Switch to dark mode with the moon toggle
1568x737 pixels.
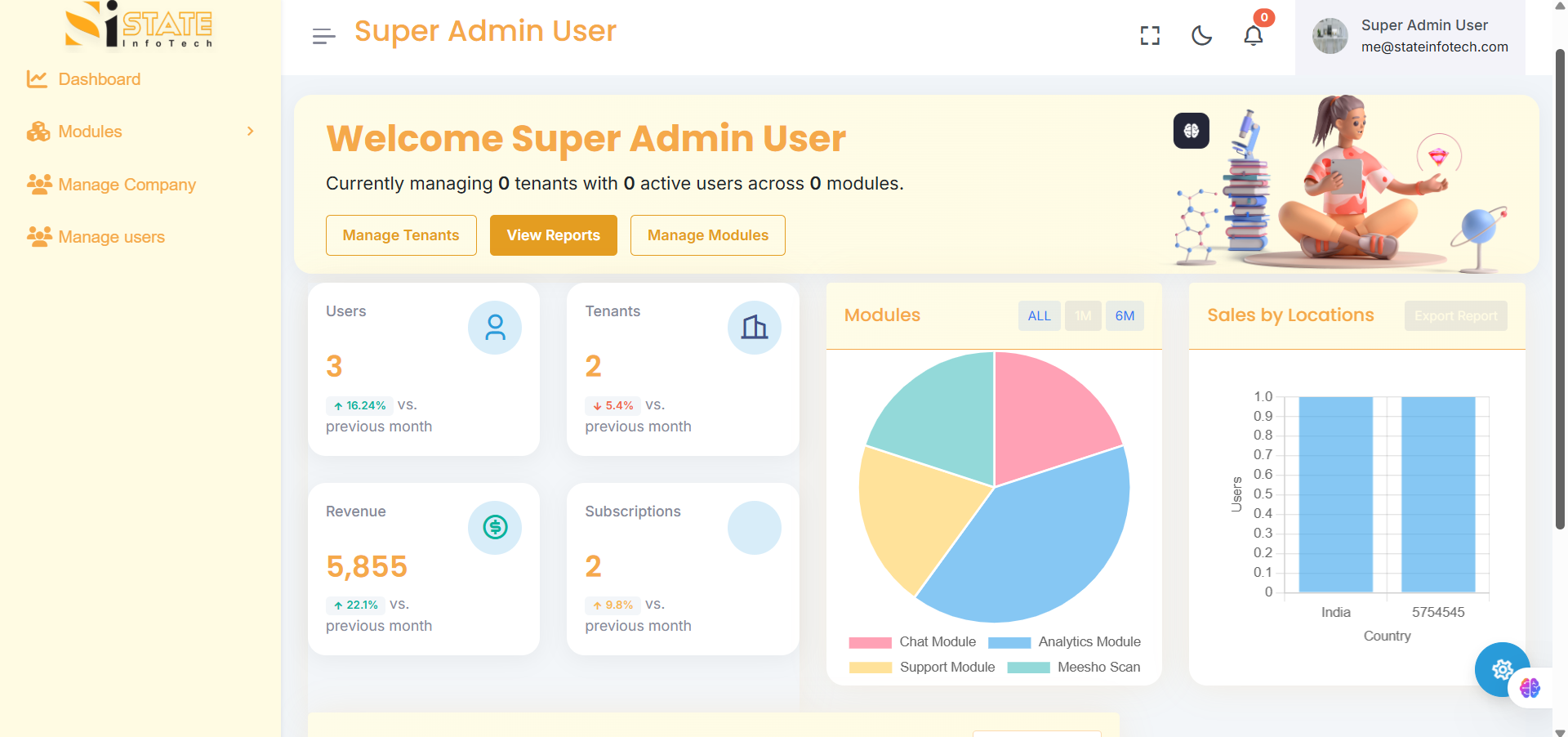tap(1200, 35)
